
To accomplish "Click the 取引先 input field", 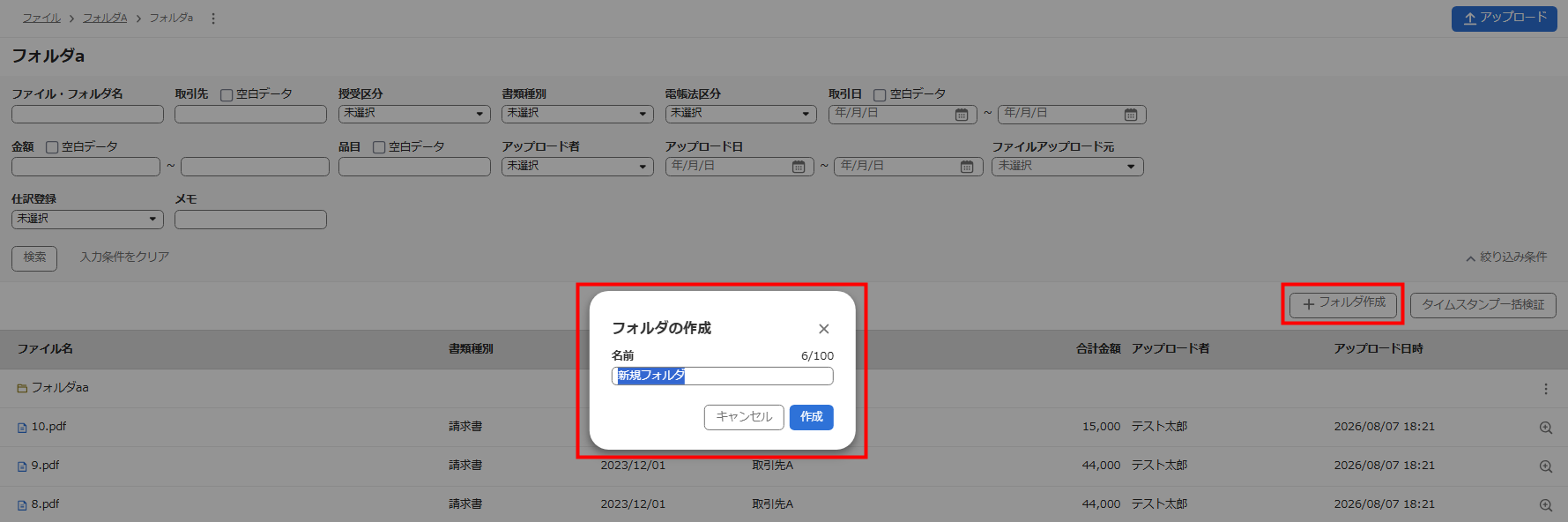I will point(250,114).
